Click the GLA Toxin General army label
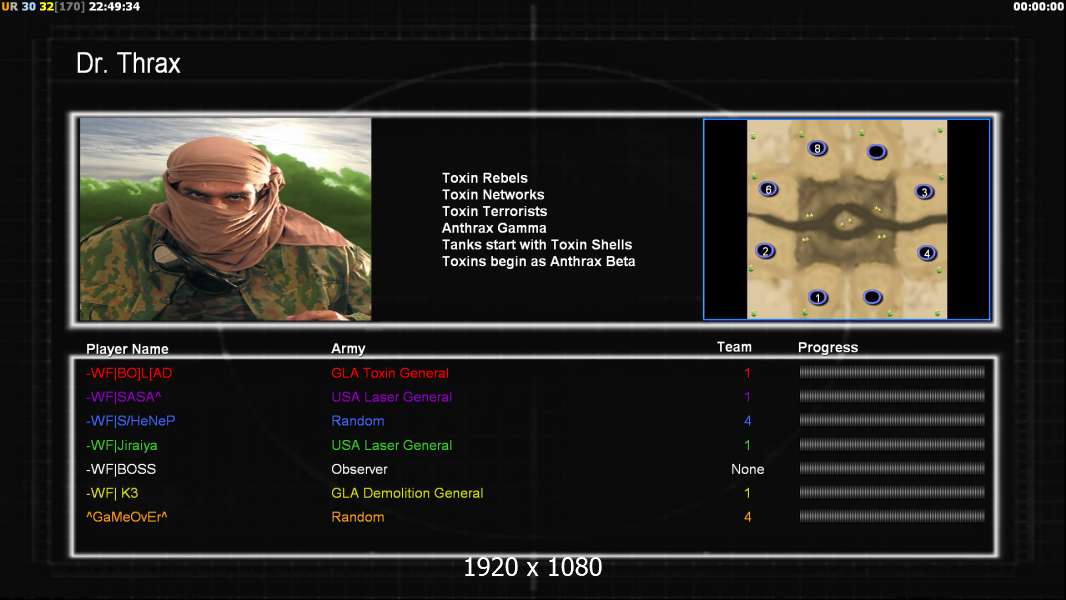This screenshot has height=600, width=1066. [x=390, y=373]
